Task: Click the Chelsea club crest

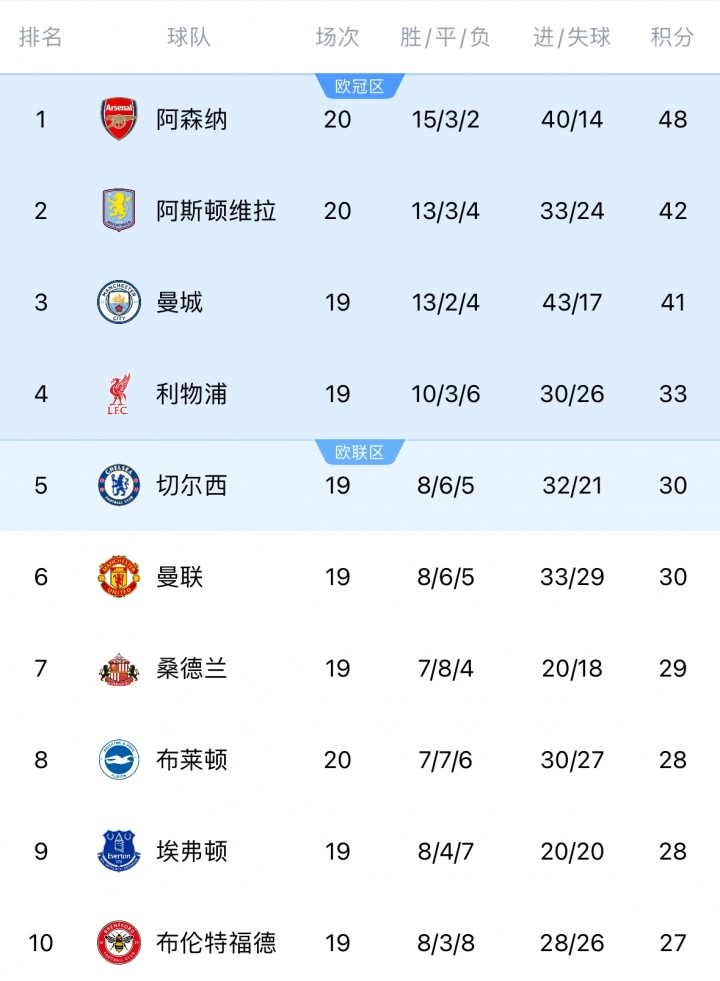Action: 119,485
